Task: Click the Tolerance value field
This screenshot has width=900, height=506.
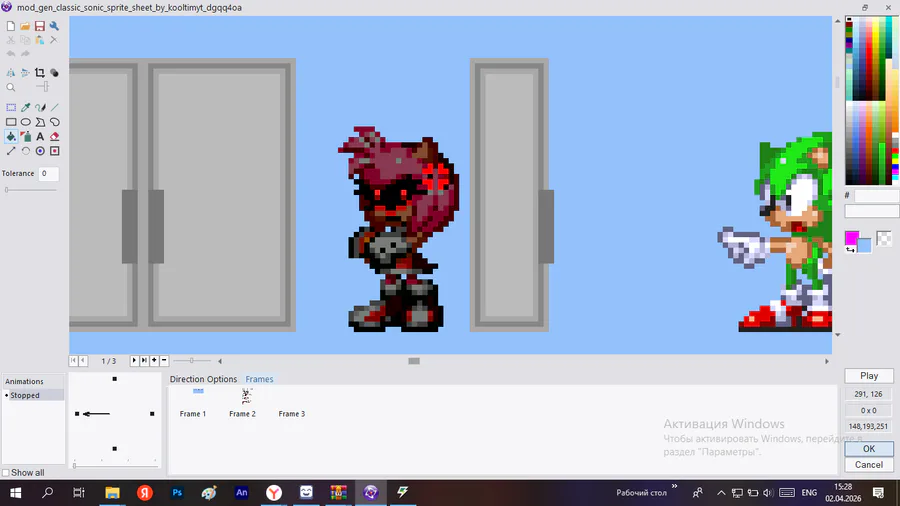Action: [x=48, y=173]
